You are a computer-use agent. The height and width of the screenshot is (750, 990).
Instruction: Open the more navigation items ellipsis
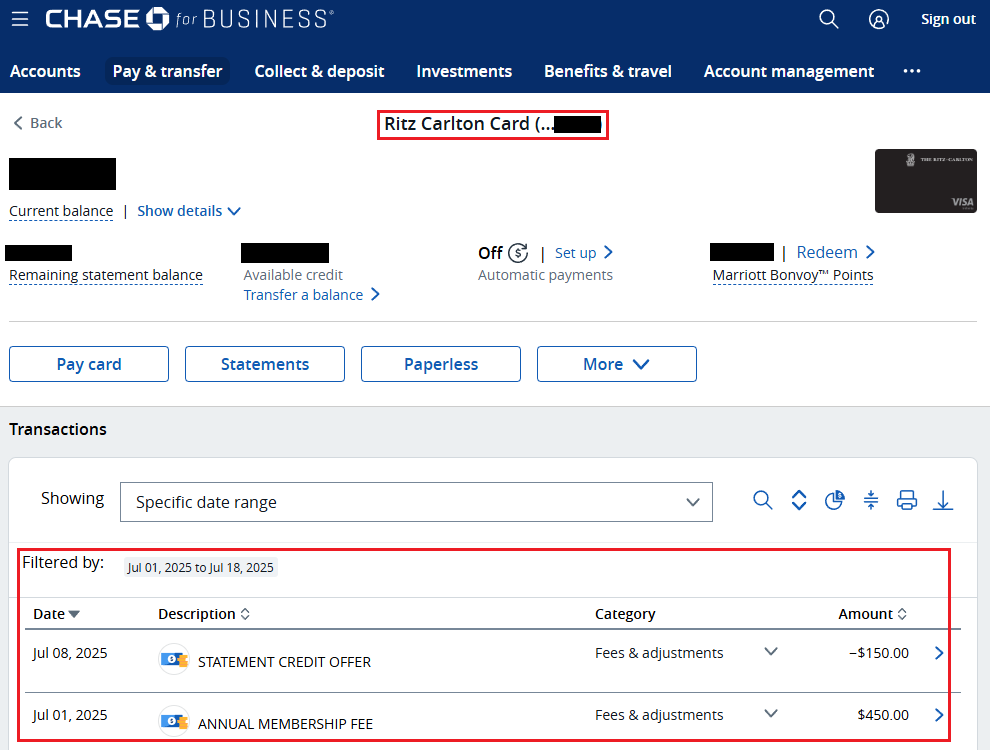(912, 71)
